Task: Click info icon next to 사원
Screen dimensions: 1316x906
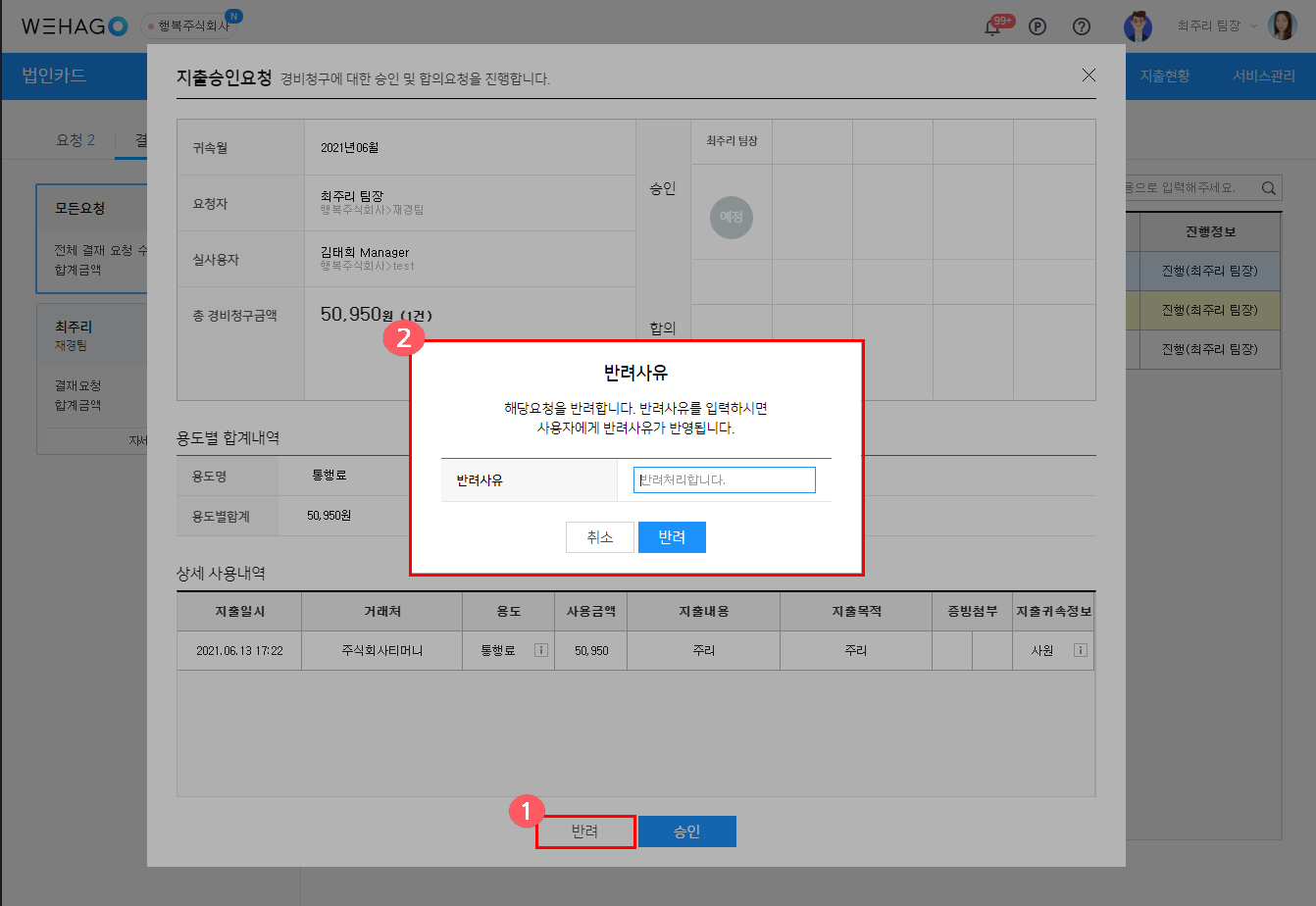Action: coord(1080,650)
